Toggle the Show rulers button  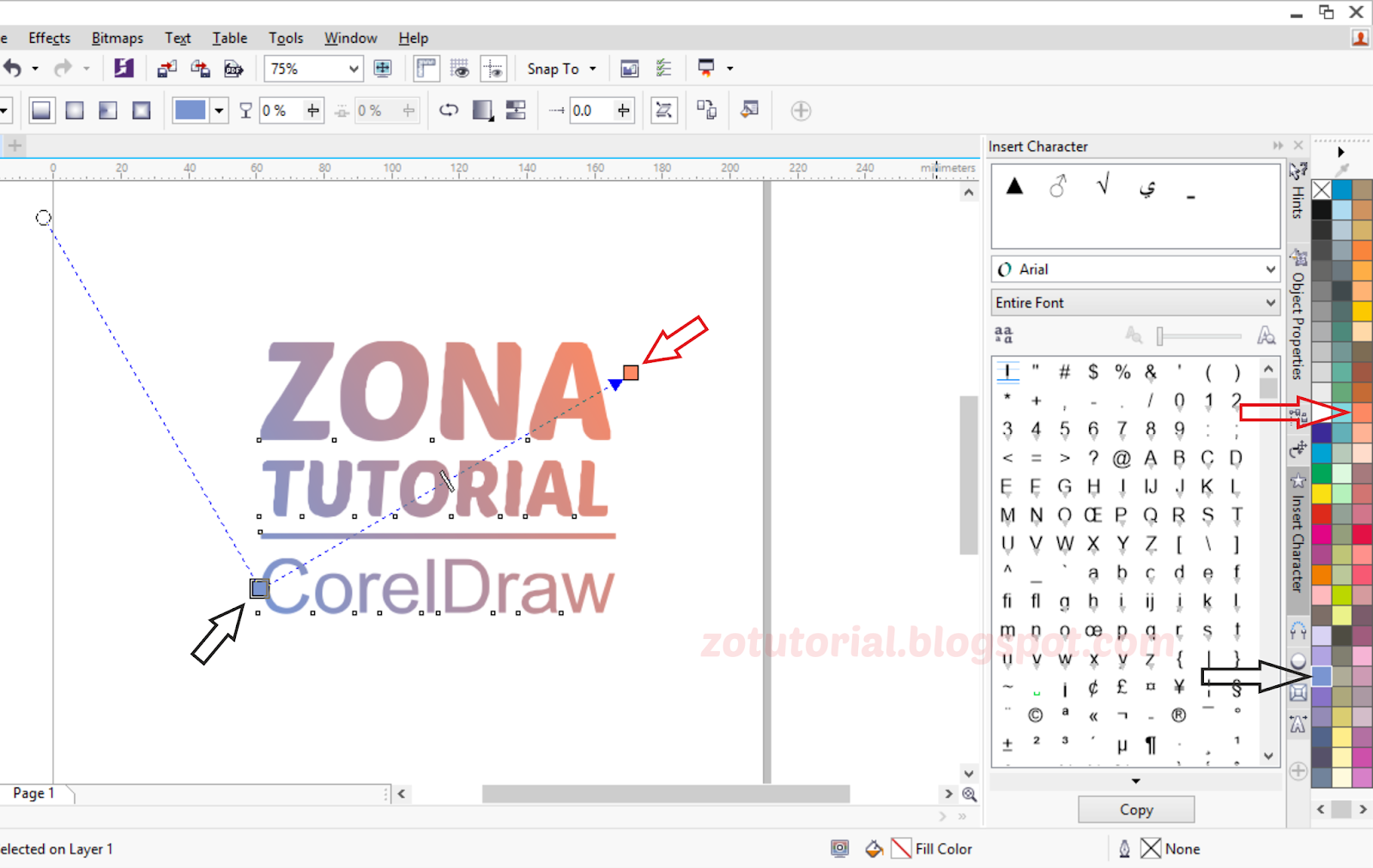click(x=426, y=69)
